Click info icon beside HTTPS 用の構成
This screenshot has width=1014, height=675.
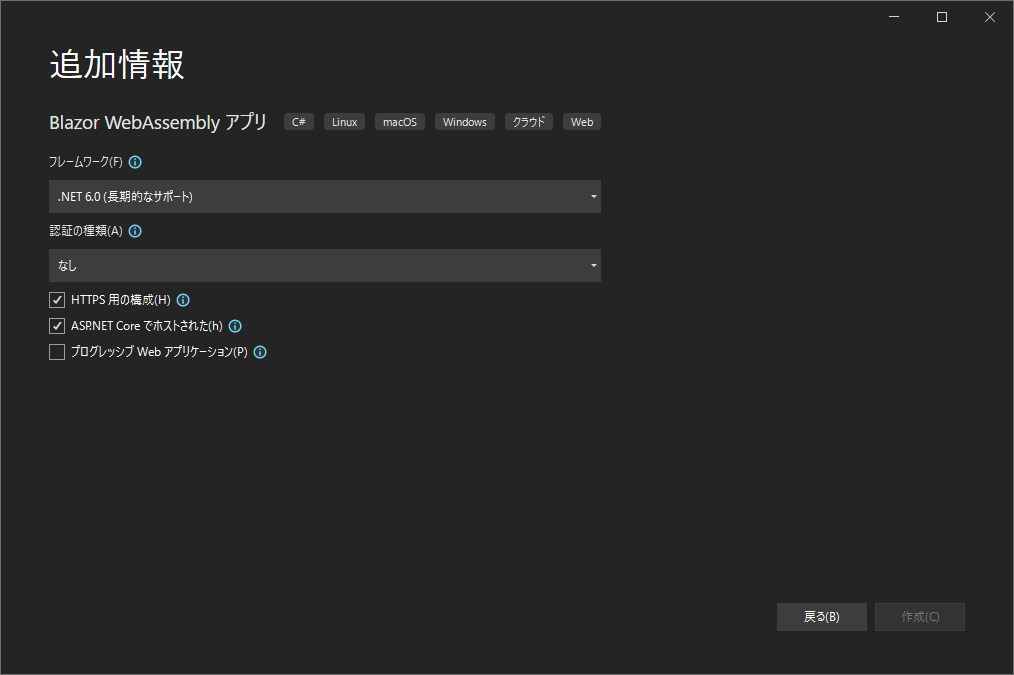pos(183,300)
